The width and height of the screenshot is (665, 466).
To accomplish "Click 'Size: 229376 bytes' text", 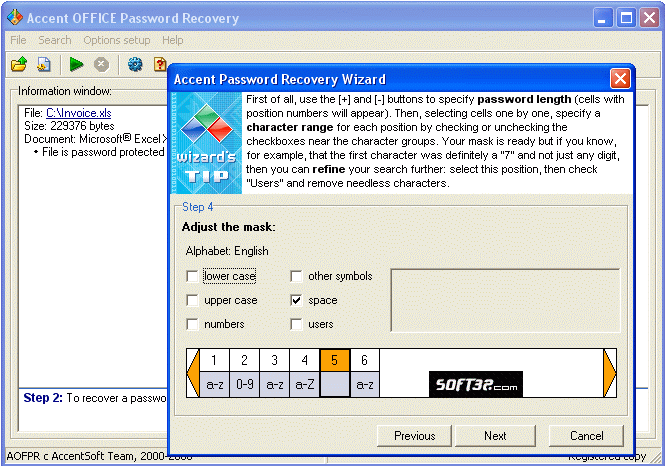I will 69,126.
